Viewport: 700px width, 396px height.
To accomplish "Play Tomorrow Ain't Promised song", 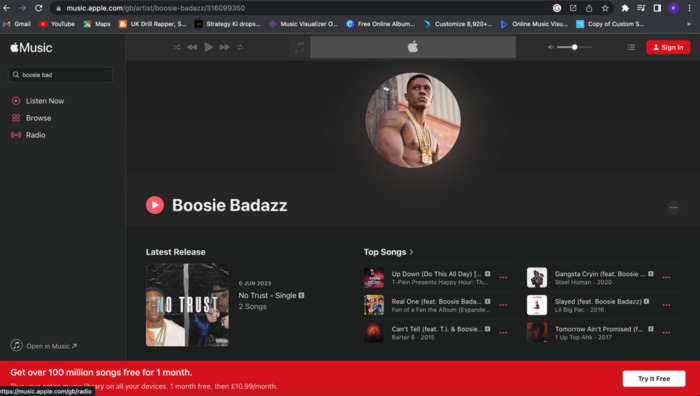I will click(x=599, y=329).
